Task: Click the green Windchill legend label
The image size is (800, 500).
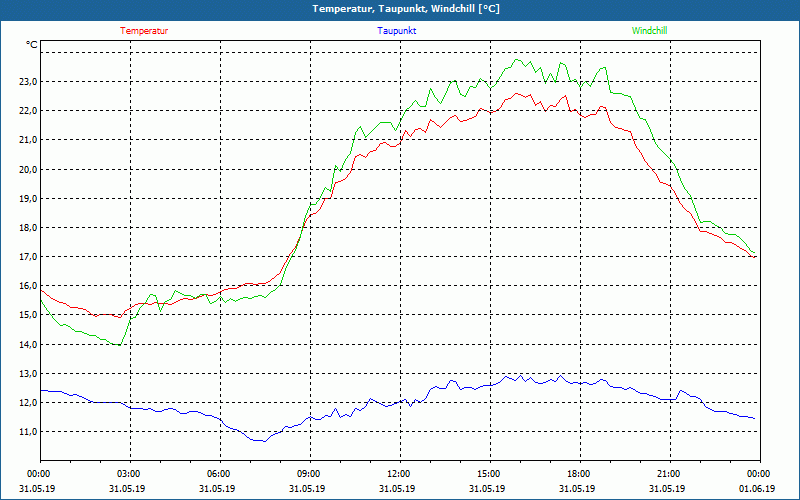Action: coord(649,31)
